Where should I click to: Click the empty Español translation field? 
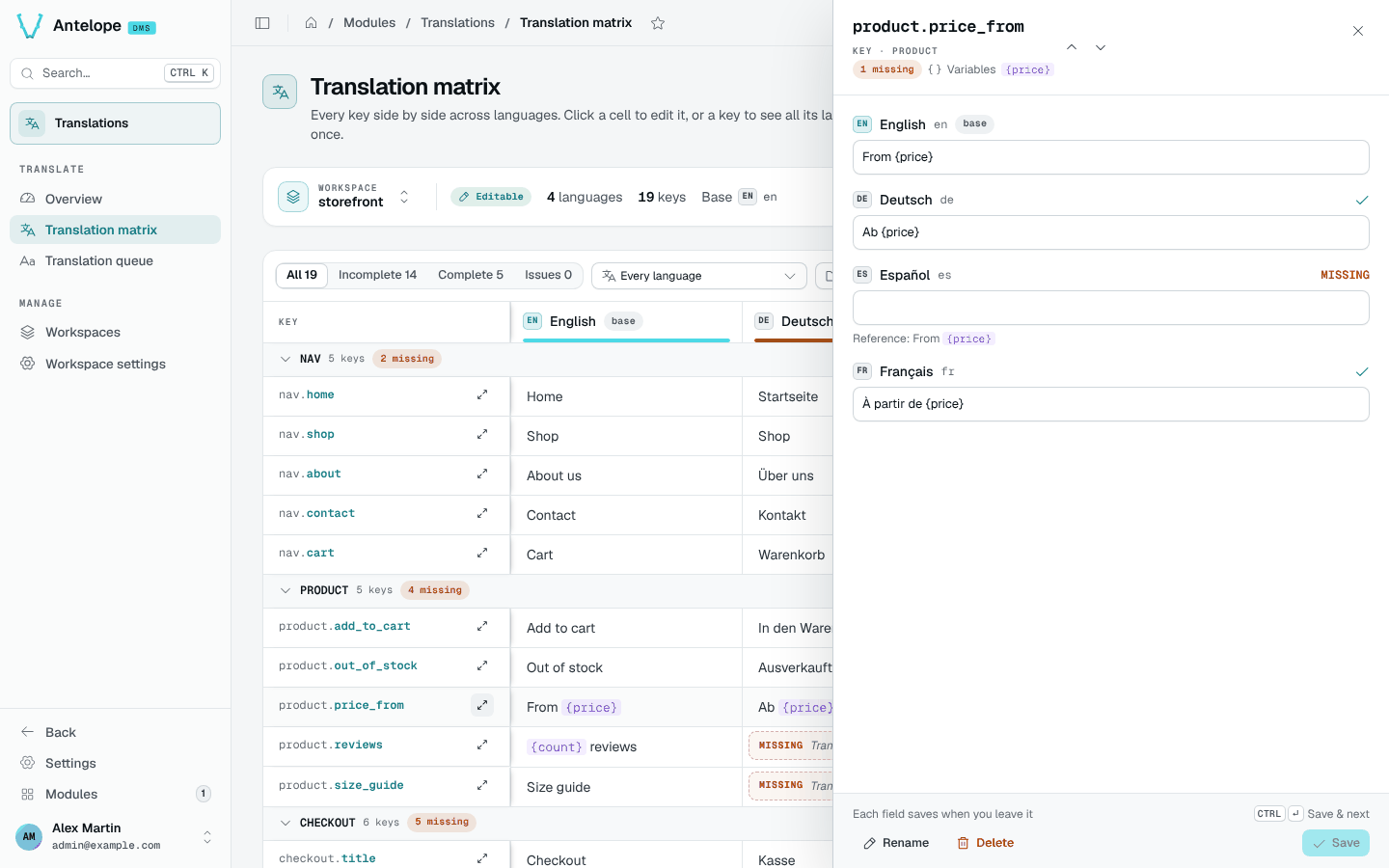point(1111,308)
